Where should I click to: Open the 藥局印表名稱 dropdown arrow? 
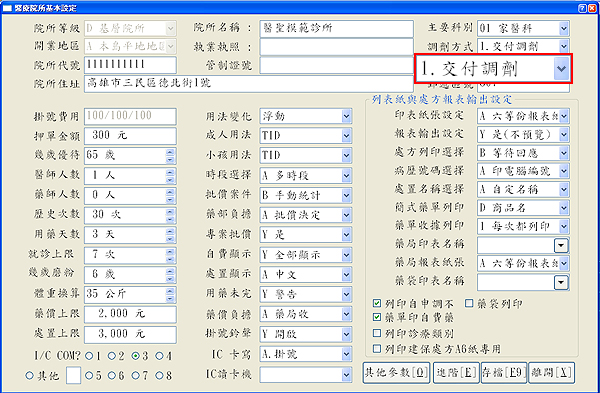pyautogui.click(x=561, y=245)
